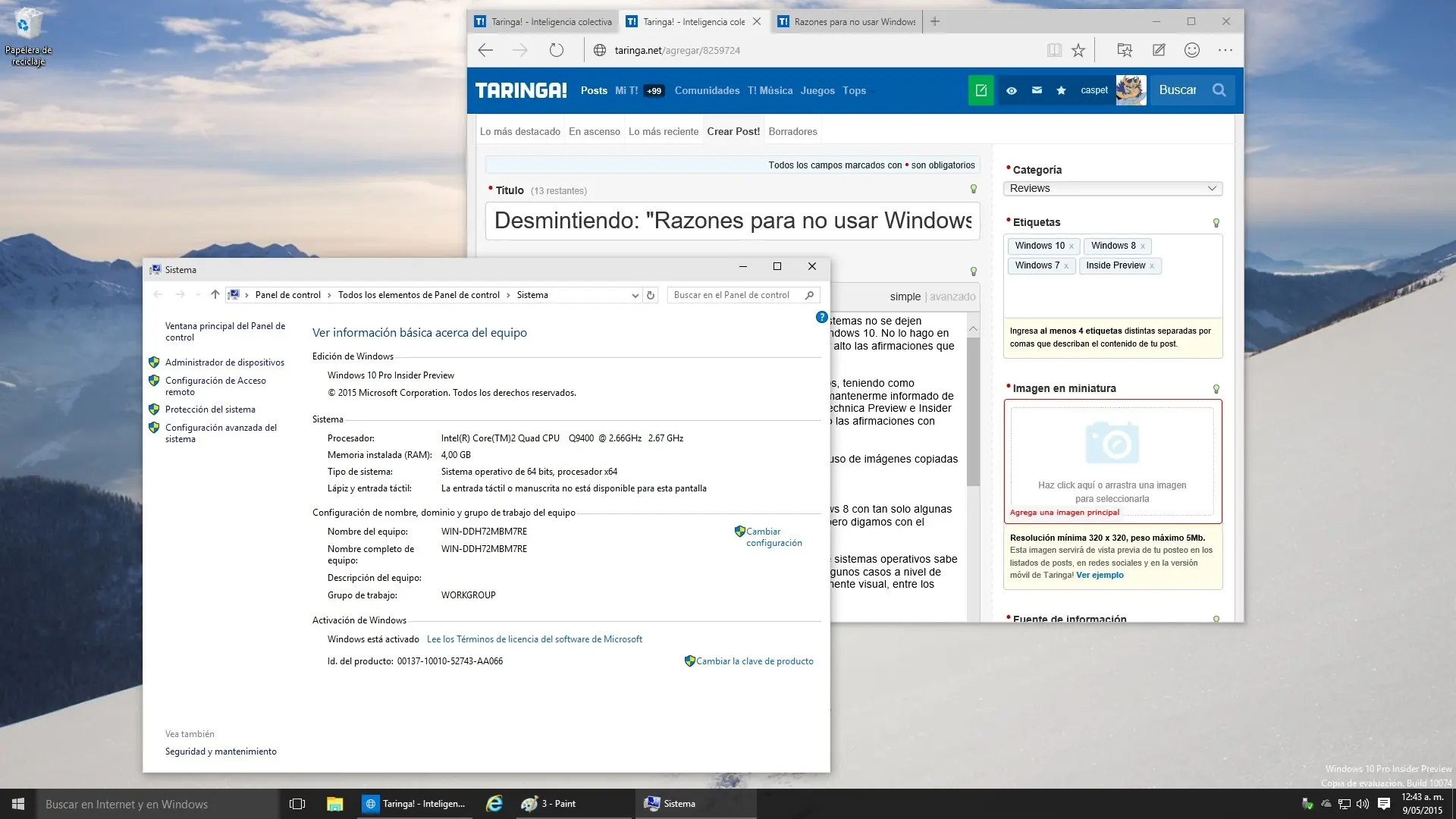Image resolution: width=1456 pixels, height=819 pixels.
Task: Open the Comunidades menu on Taringa
Action: pos(707,90)
